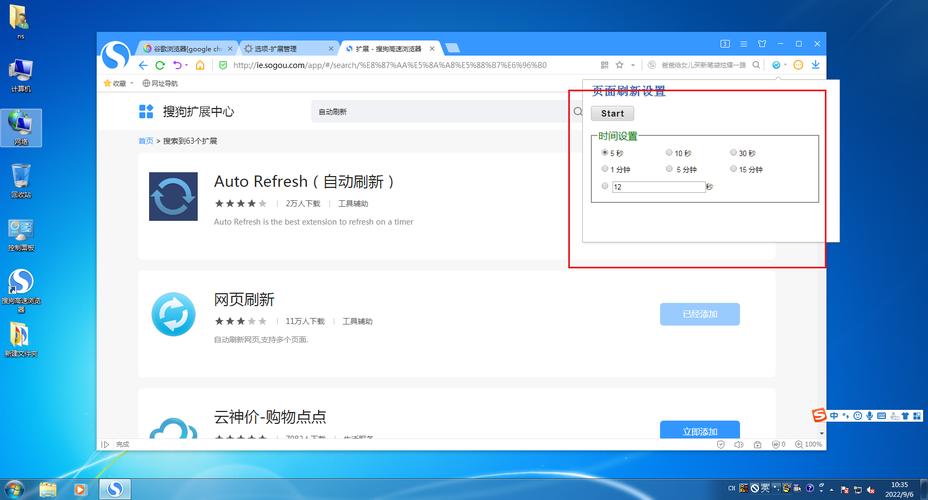Open the Windows Start button
The image size is (928, 500).
[13, 489]
